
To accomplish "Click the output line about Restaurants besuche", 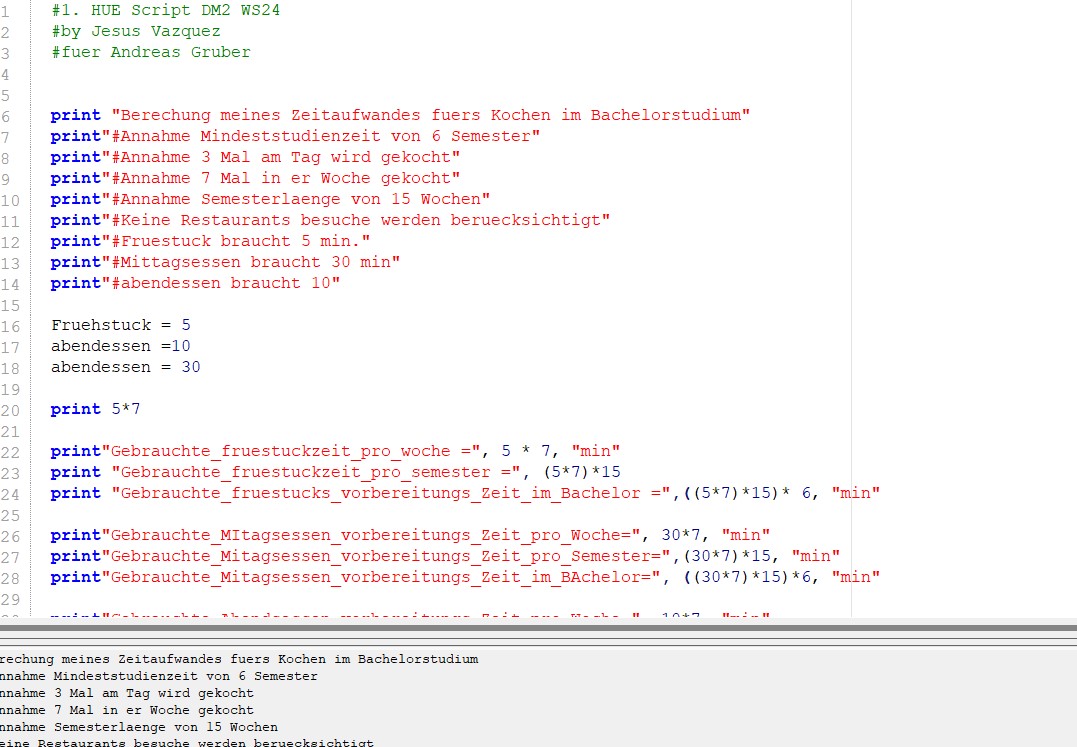I will pyautogui.click(x=180, y=744).
